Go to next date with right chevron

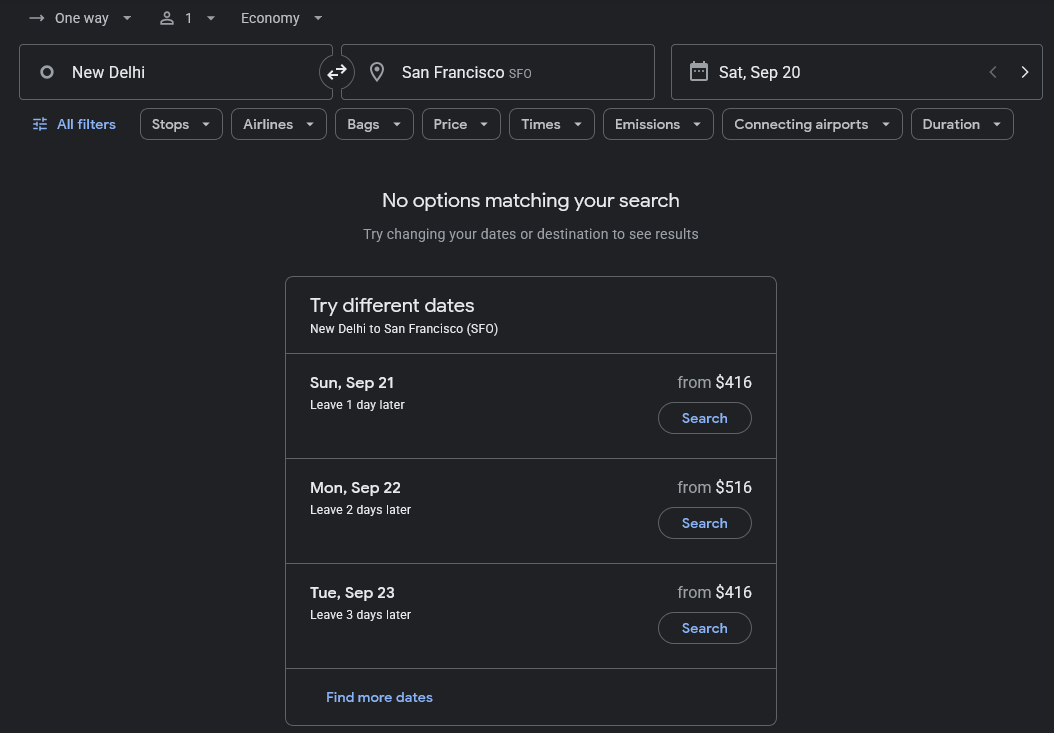click(1024, 72)
